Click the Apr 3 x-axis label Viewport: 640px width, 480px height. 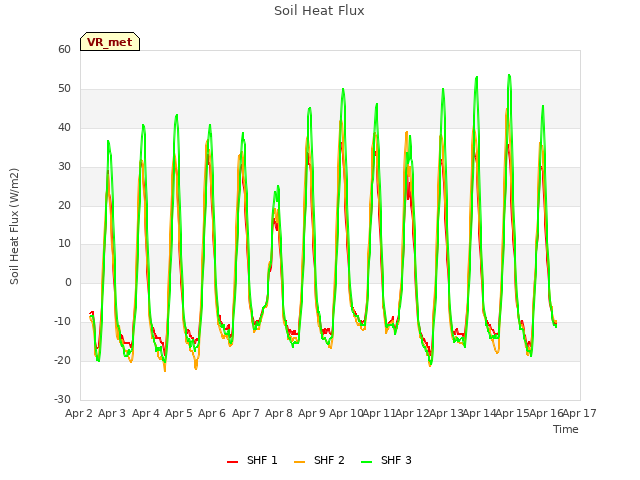pyautogui.click(x=112, y=413)
